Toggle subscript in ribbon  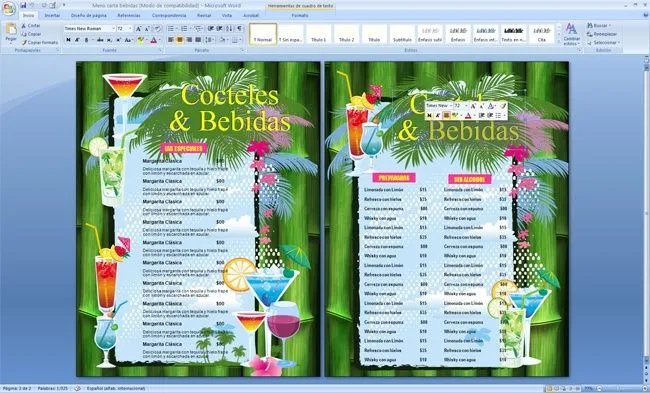coord(109,40)
